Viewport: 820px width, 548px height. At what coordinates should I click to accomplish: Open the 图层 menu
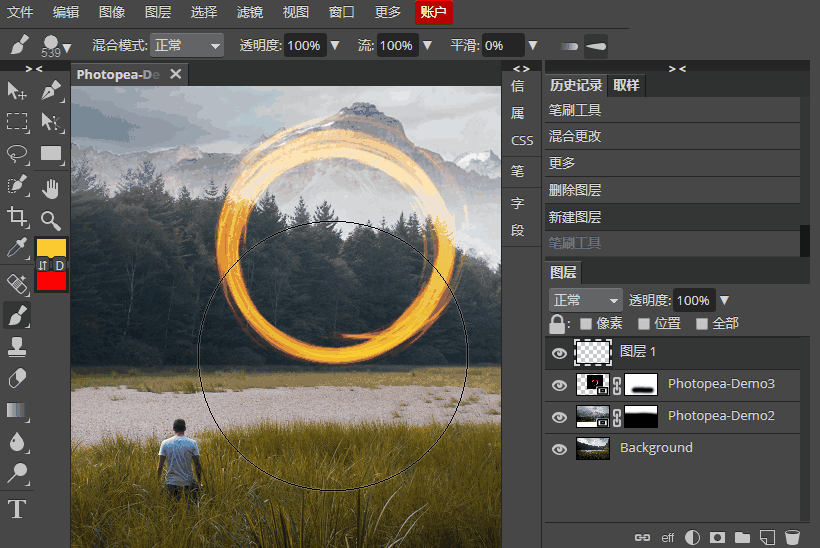coord(158,12)
